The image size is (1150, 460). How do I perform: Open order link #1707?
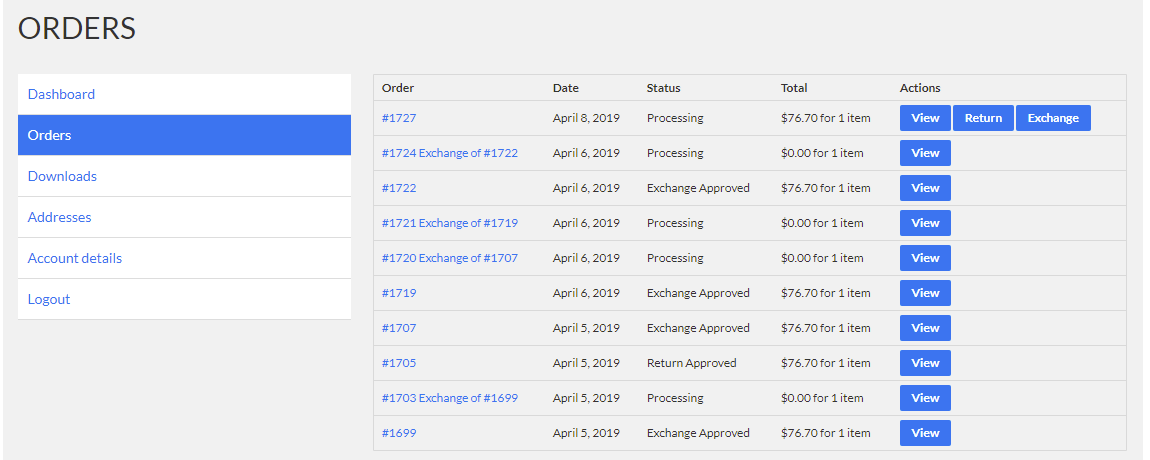[x=399, y=328]
